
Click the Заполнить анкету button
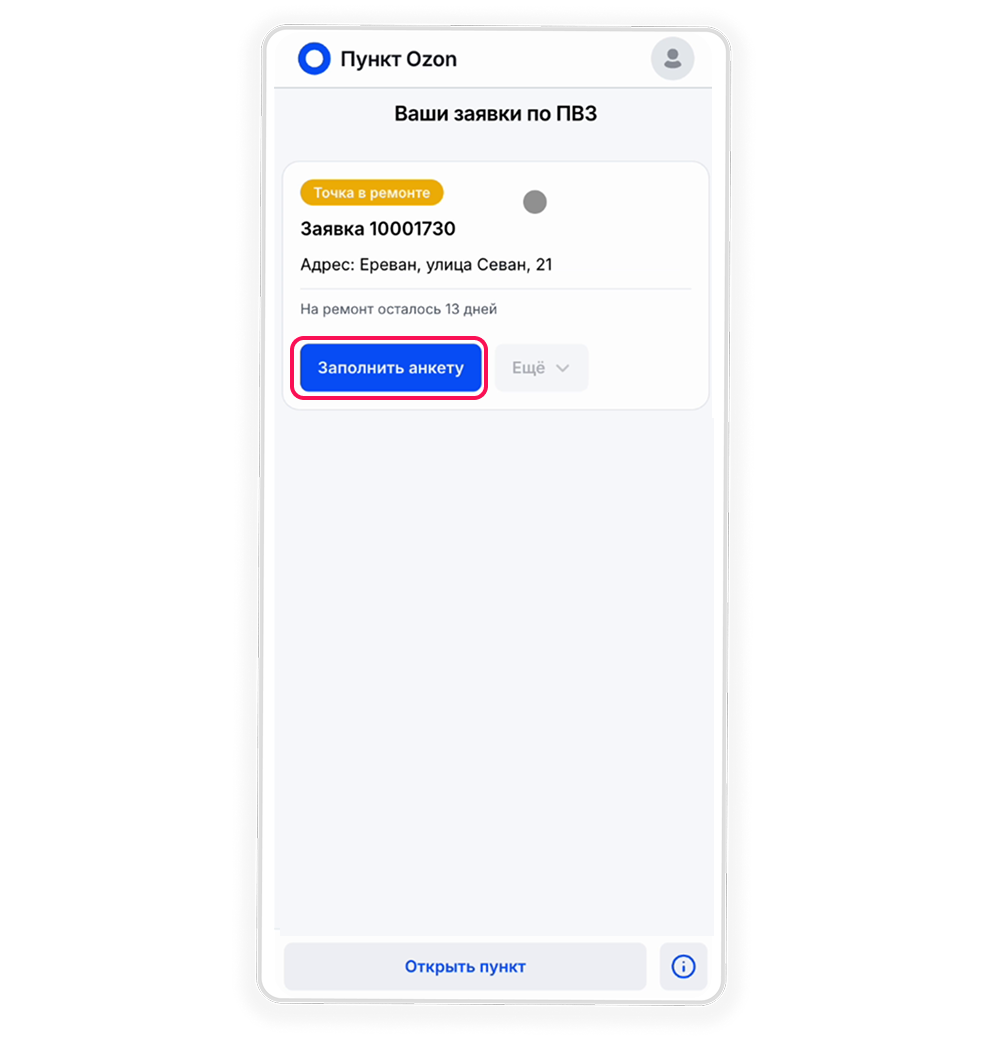point(391,368)
